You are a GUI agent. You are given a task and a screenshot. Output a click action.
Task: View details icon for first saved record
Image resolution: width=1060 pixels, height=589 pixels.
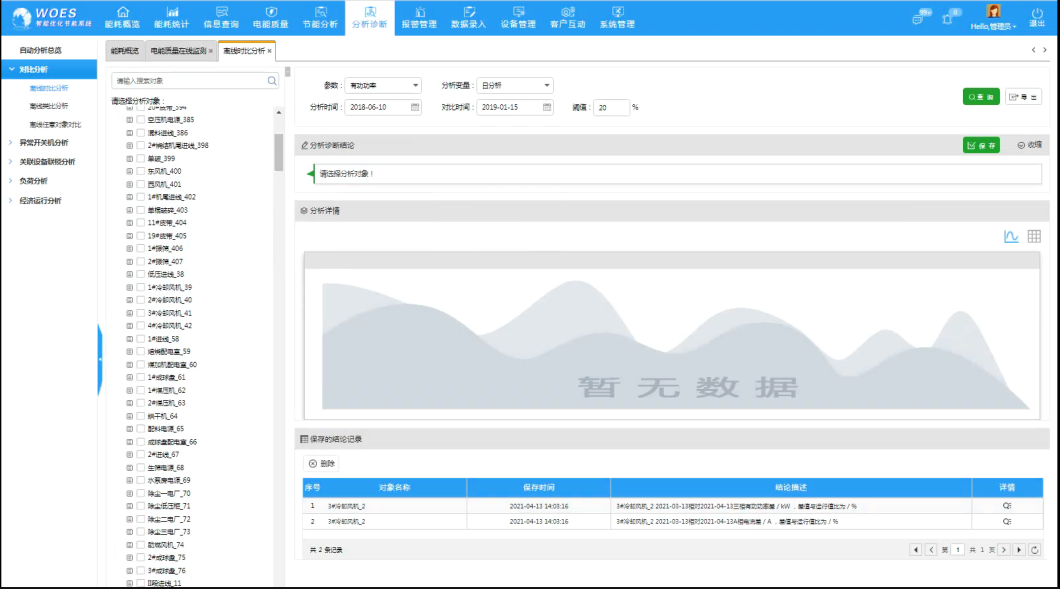point(1007,506)
